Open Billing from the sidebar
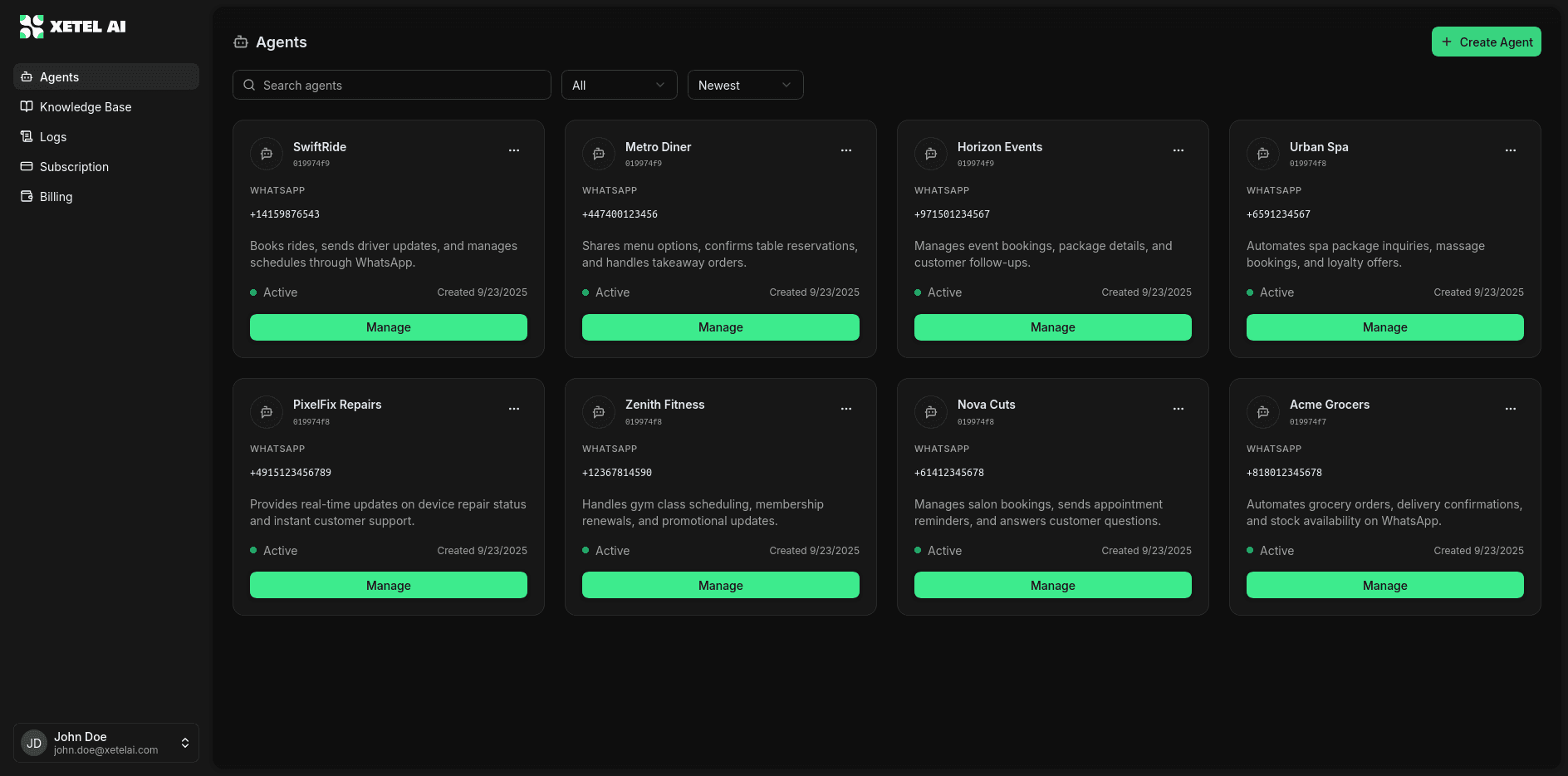Viewport: 1568px width, 776px height. pos(56,197)
